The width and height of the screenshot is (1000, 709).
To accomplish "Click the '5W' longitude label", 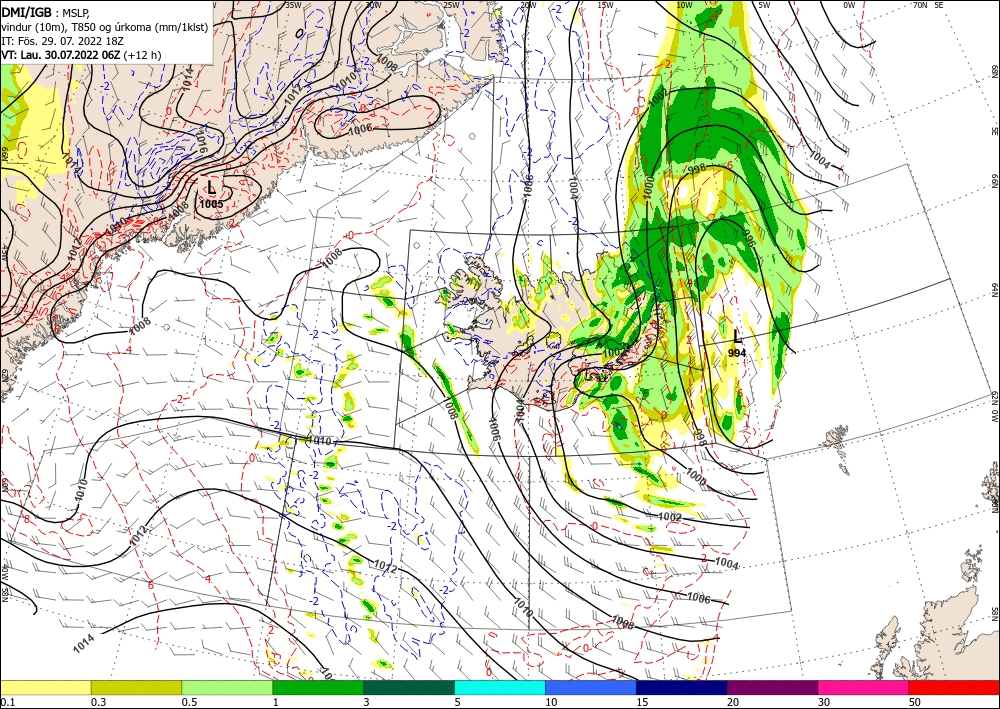I will 764,5.
